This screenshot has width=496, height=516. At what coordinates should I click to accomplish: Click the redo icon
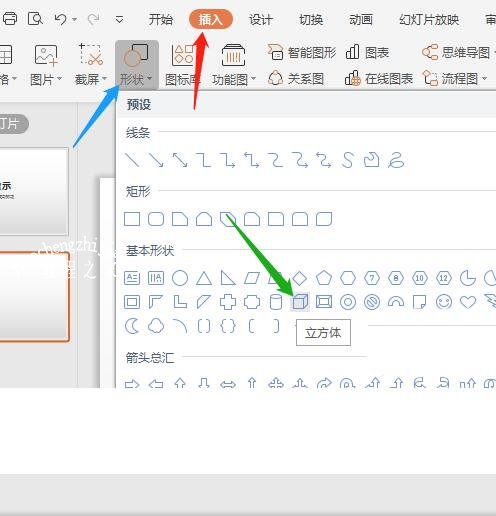coord(93,19)
